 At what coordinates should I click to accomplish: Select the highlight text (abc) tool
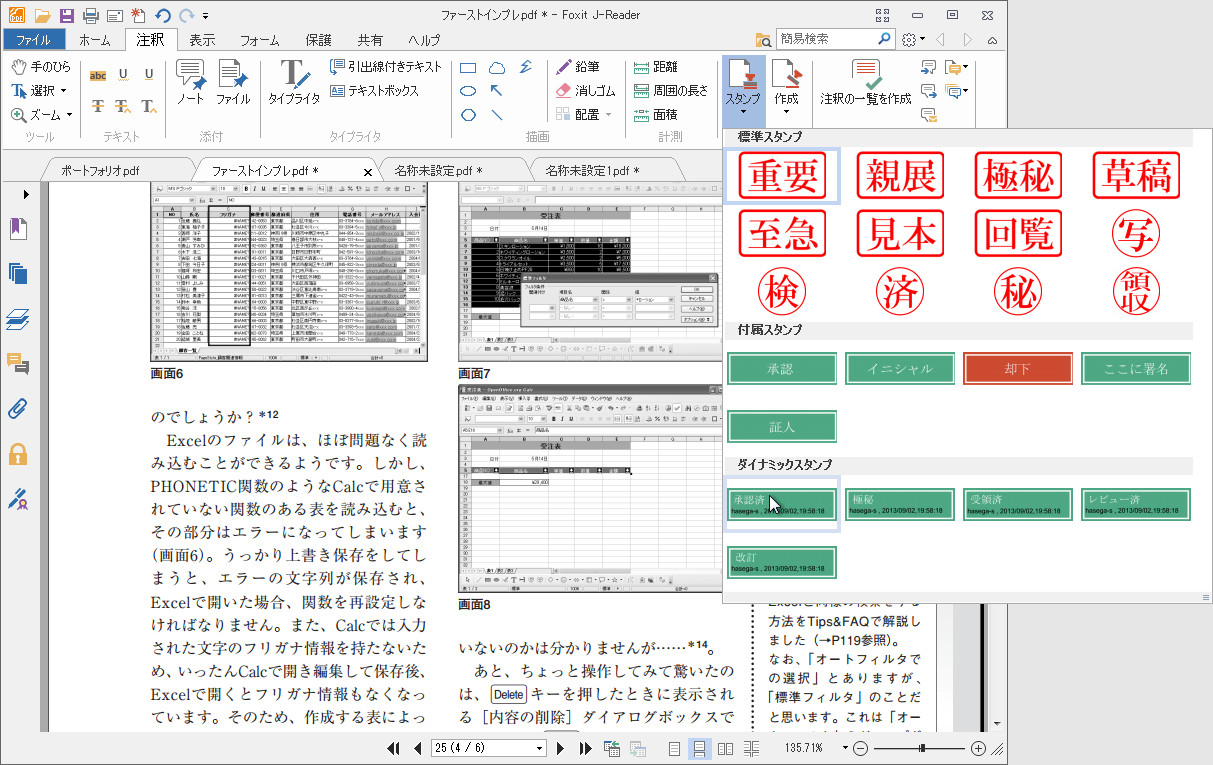pos(98,75)
